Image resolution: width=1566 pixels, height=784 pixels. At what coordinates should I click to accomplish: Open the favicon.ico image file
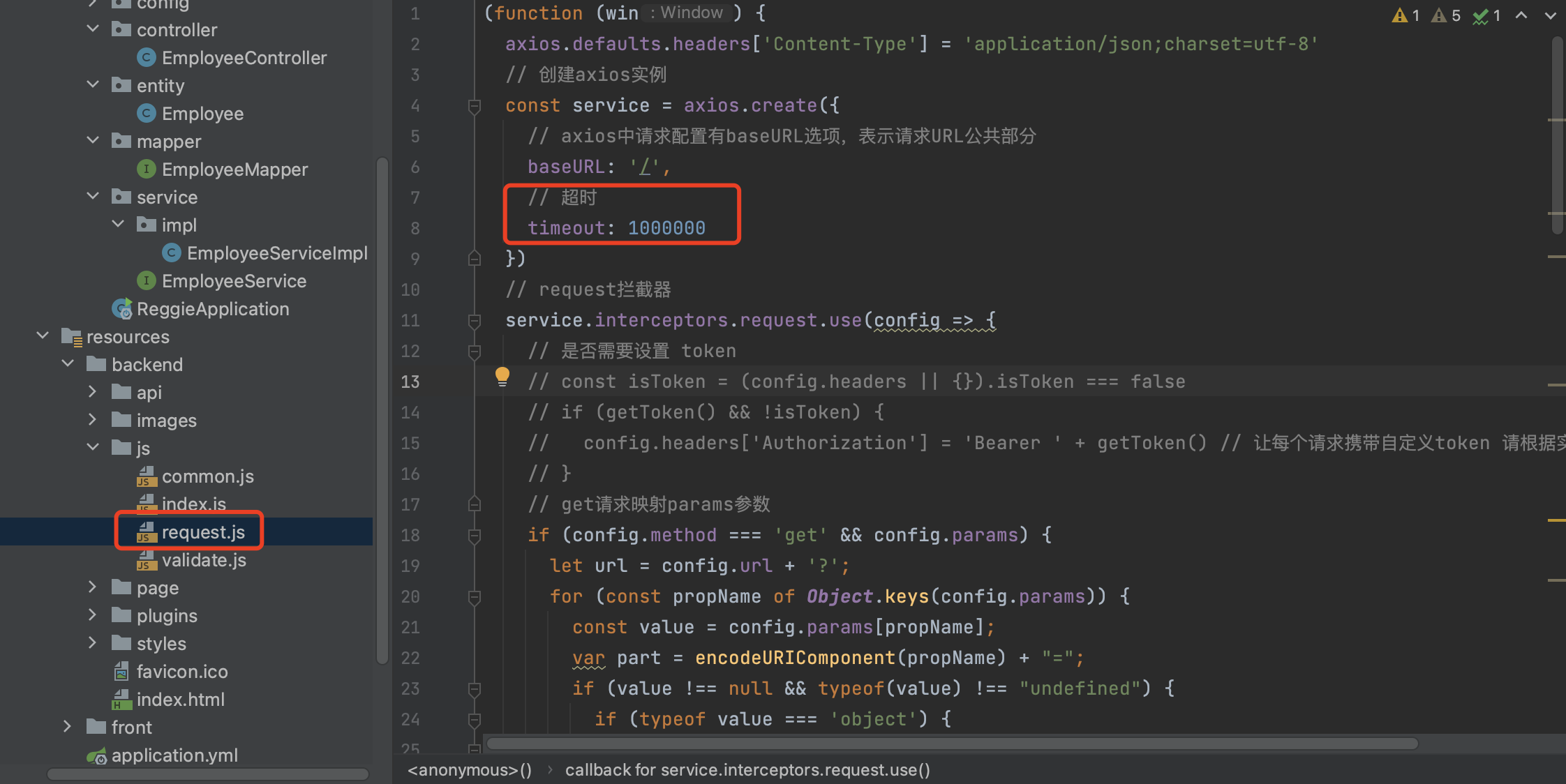tap(181, 672)
